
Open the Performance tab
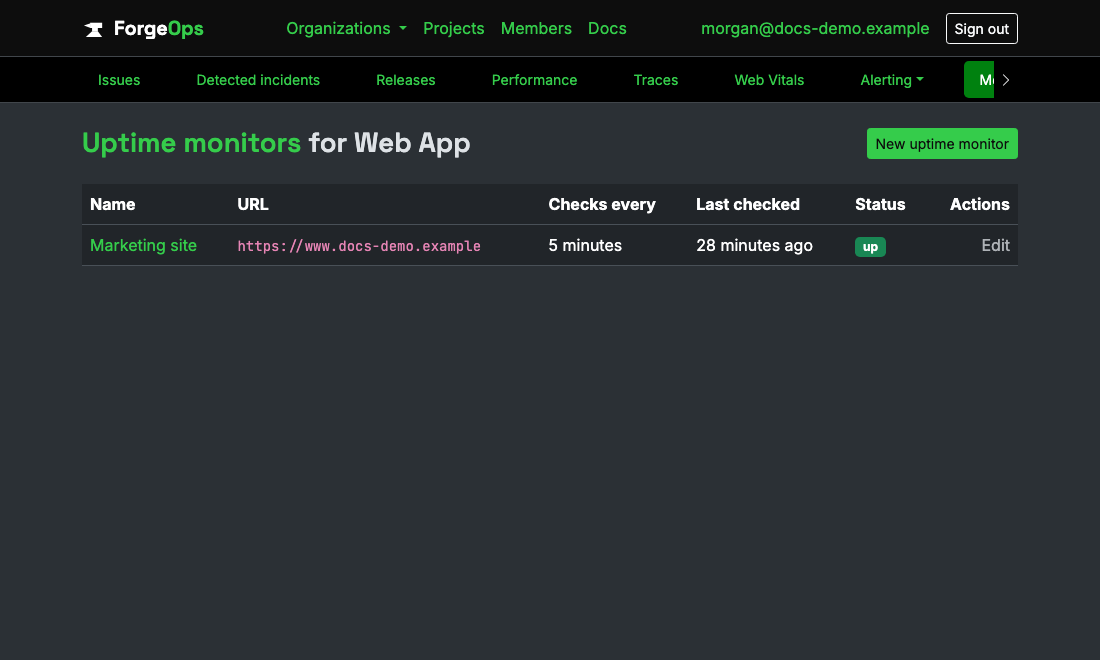point(534,80)
